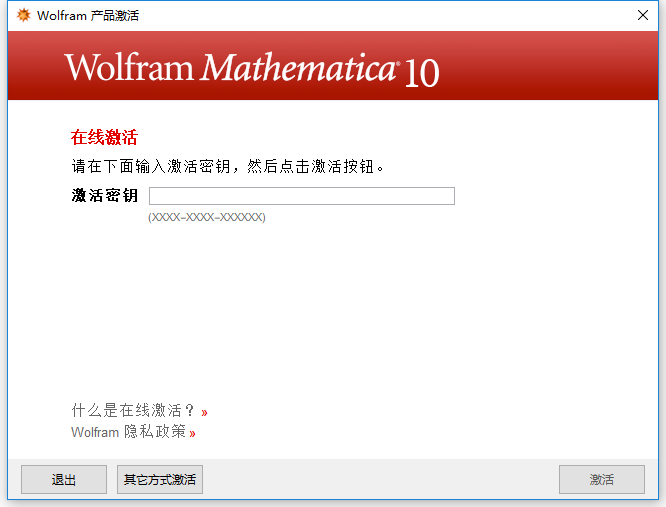
Task: Click the 在线激活 heading text
Action: click(x=104, y=137)
